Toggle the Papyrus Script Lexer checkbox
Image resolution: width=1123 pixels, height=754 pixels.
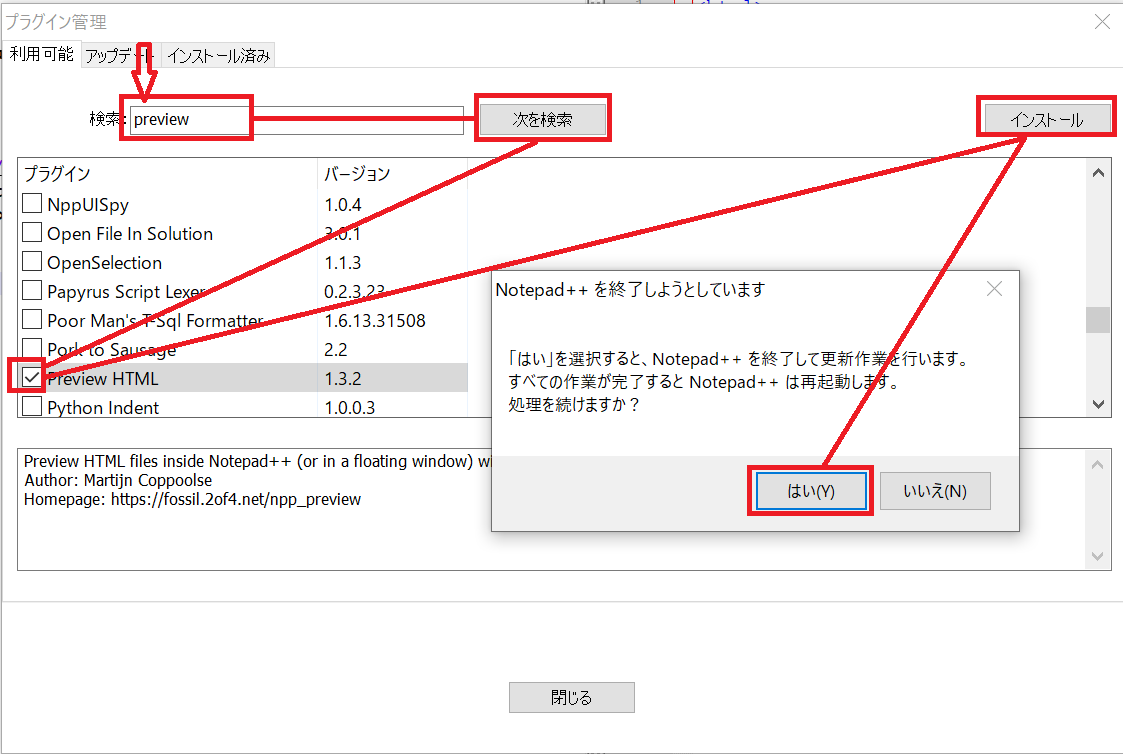(33, 292)
